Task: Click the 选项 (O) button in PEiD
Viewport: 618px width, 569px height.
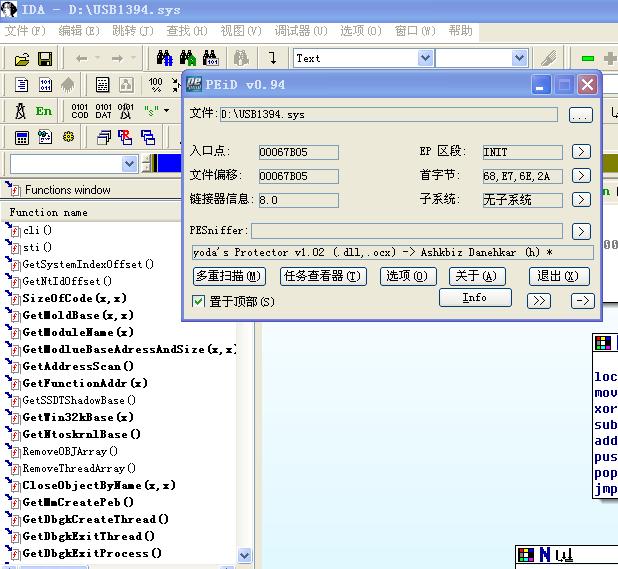Action: pyautogui.click(x=408, y=276)
